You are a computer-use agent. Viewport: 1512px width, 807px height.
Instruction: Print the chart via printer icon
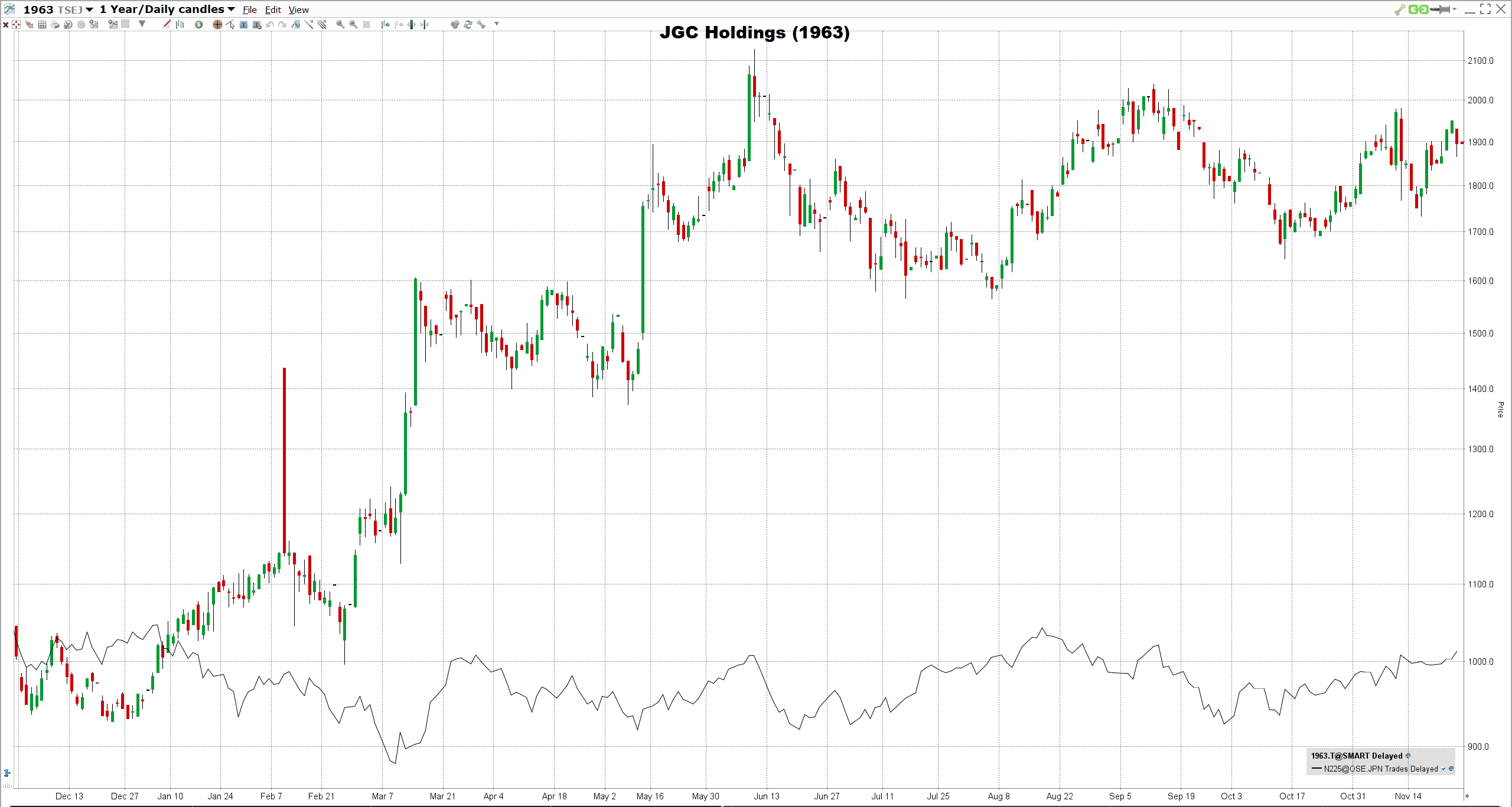pyautogui.click(x=55, y=25)
